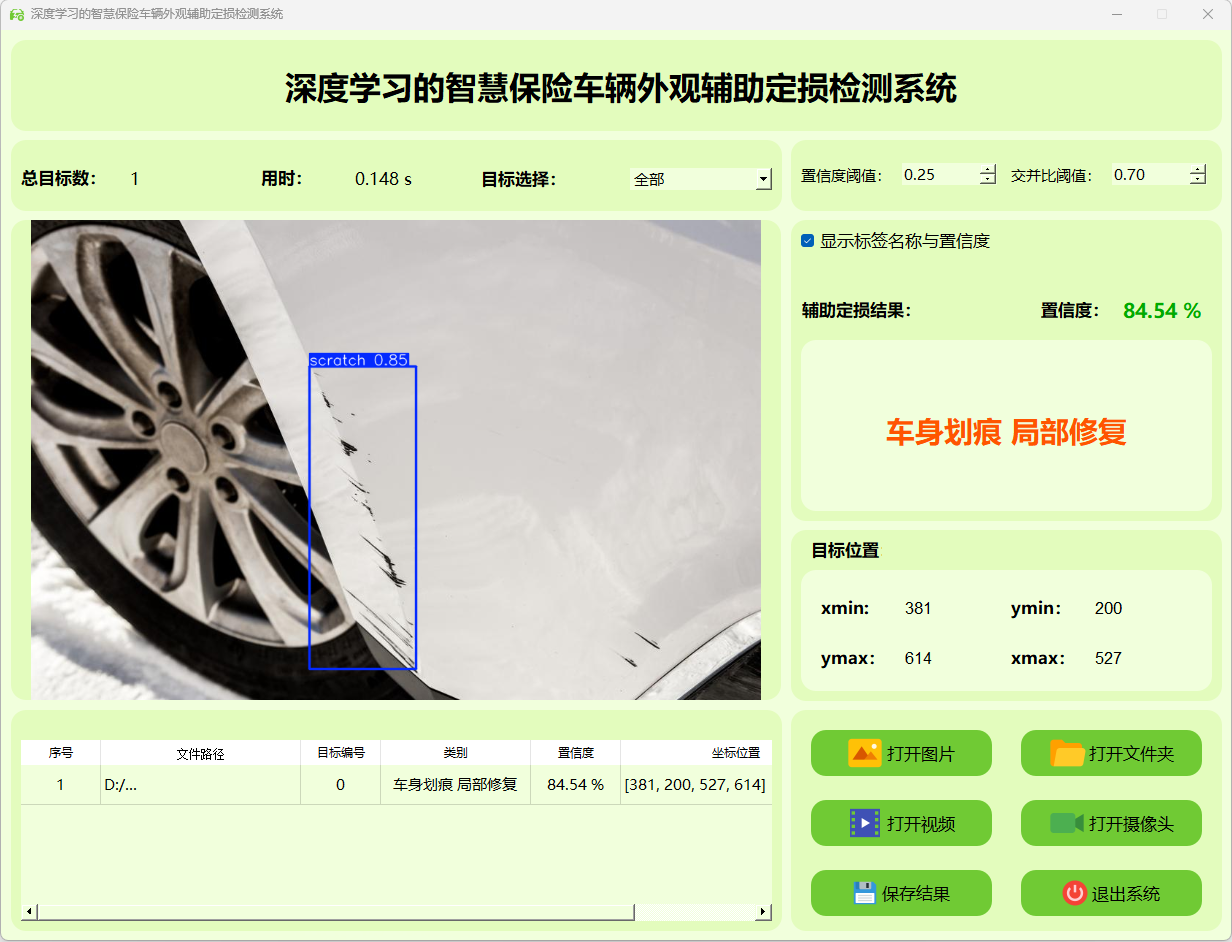Click the film icon on 打开视频 button
Viewport: 1232px width, 942px height.
[864, 823]
